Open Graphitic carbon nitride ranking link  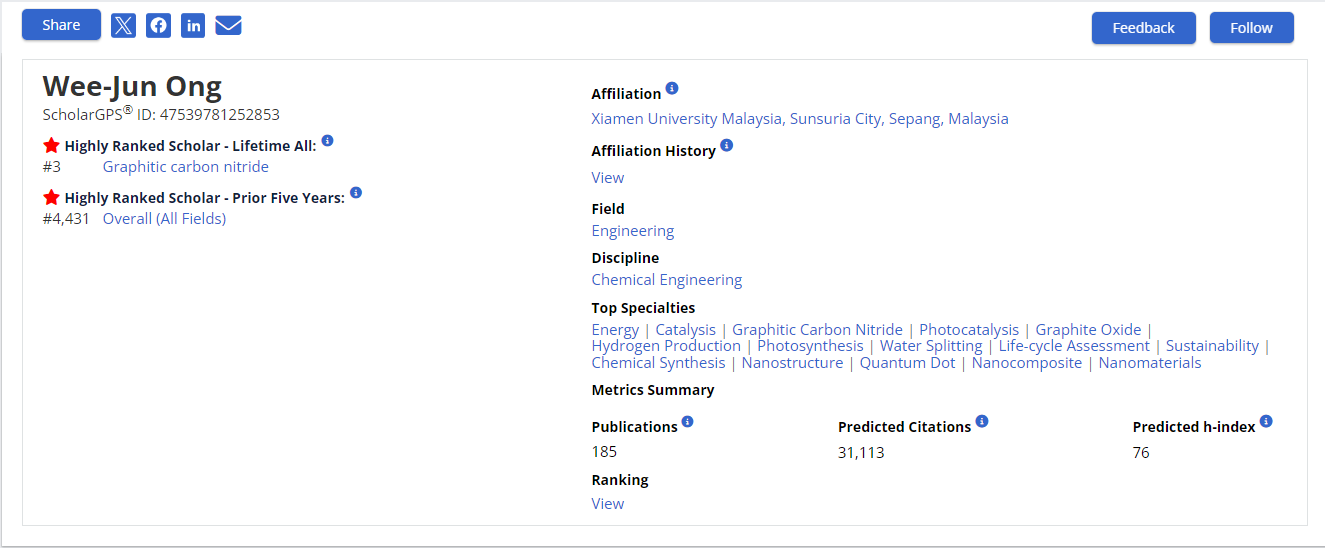[186, 167]
